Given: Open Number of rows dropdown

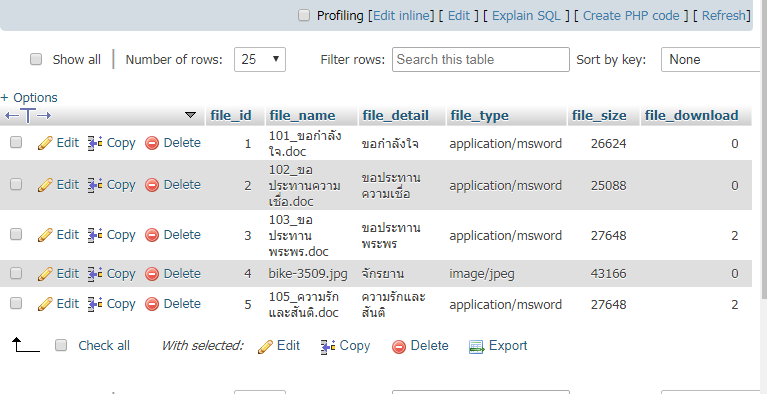Looking at the screenshot, I should [x=260, y=60].
